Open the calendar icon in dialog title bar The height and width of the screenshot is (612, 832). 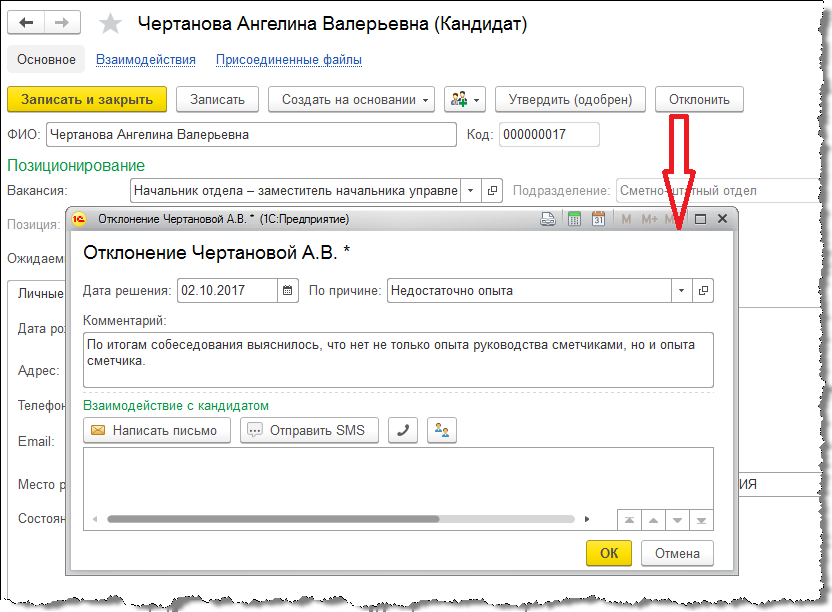click(598, 219)
